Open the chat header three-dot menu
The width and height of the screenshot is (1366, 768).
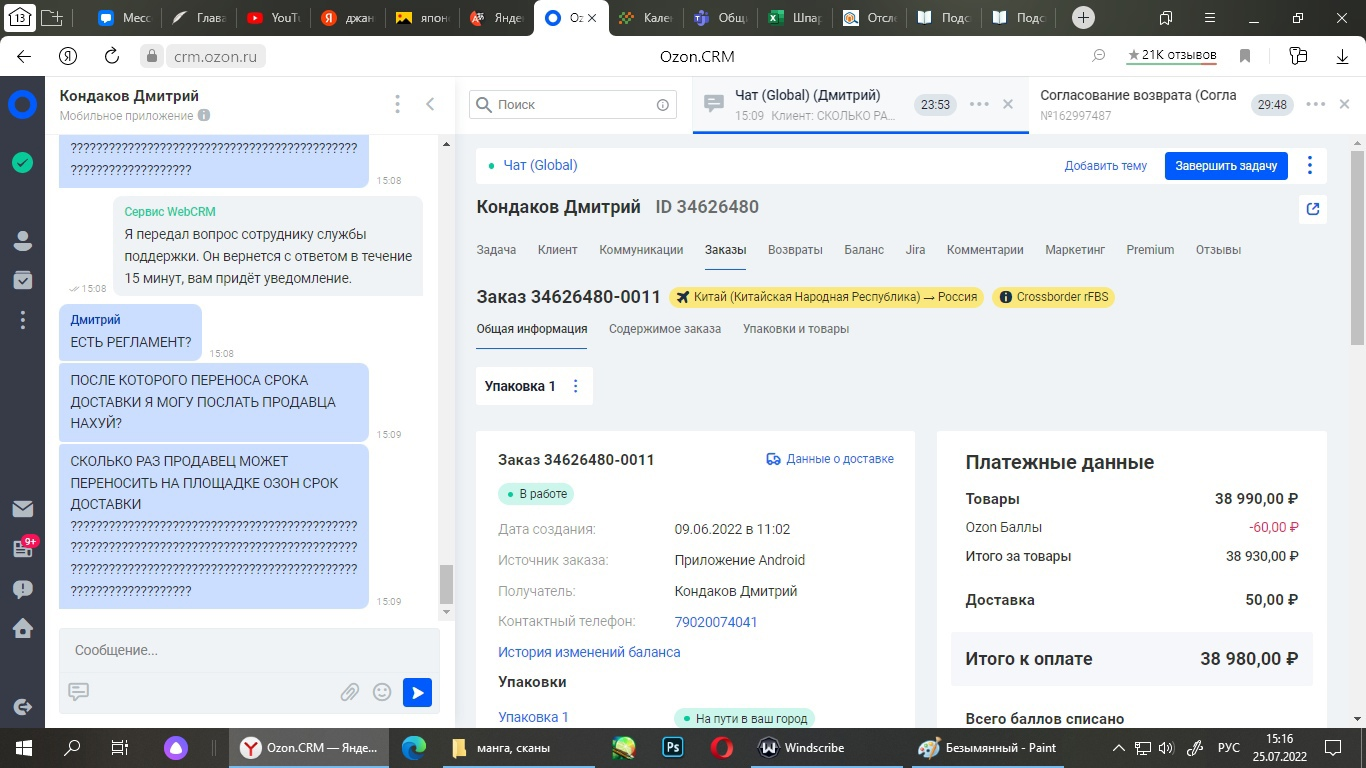pyautogui.click(x=397, y=104)
